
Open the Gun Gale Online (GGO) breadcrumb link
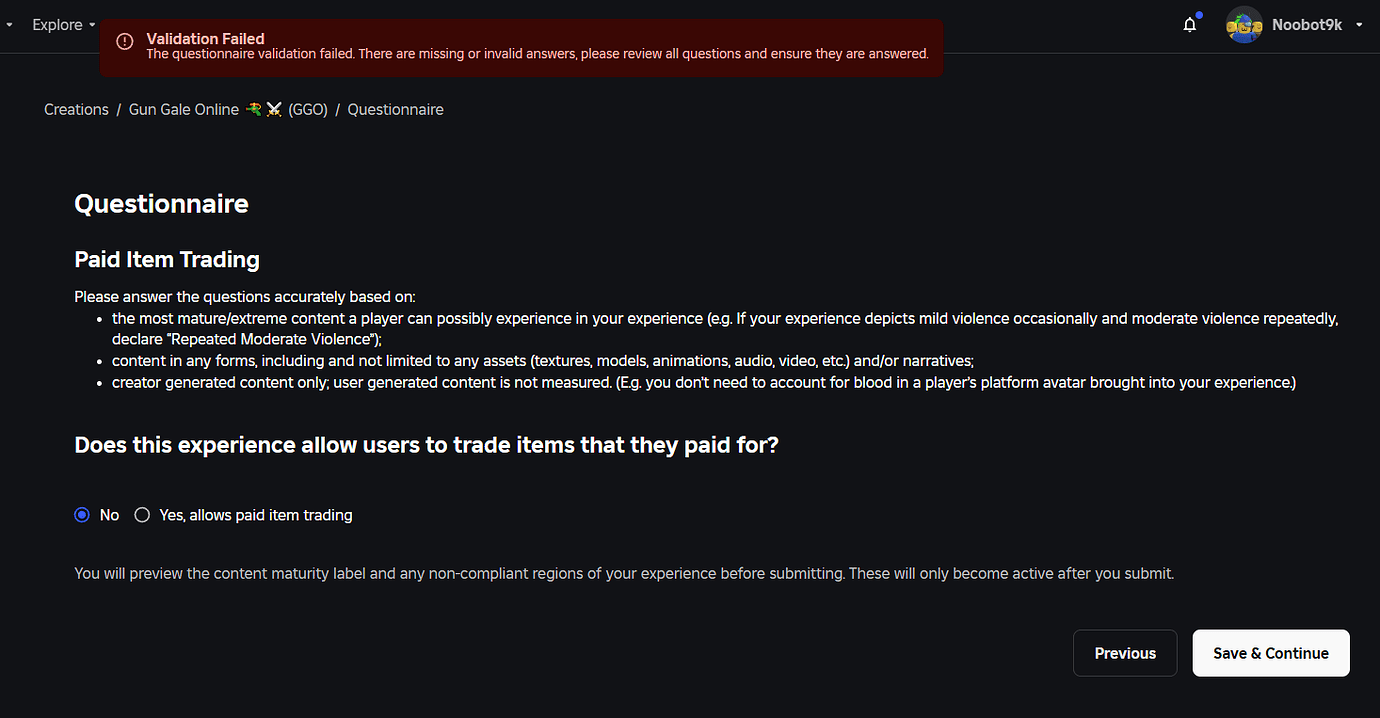184,109
